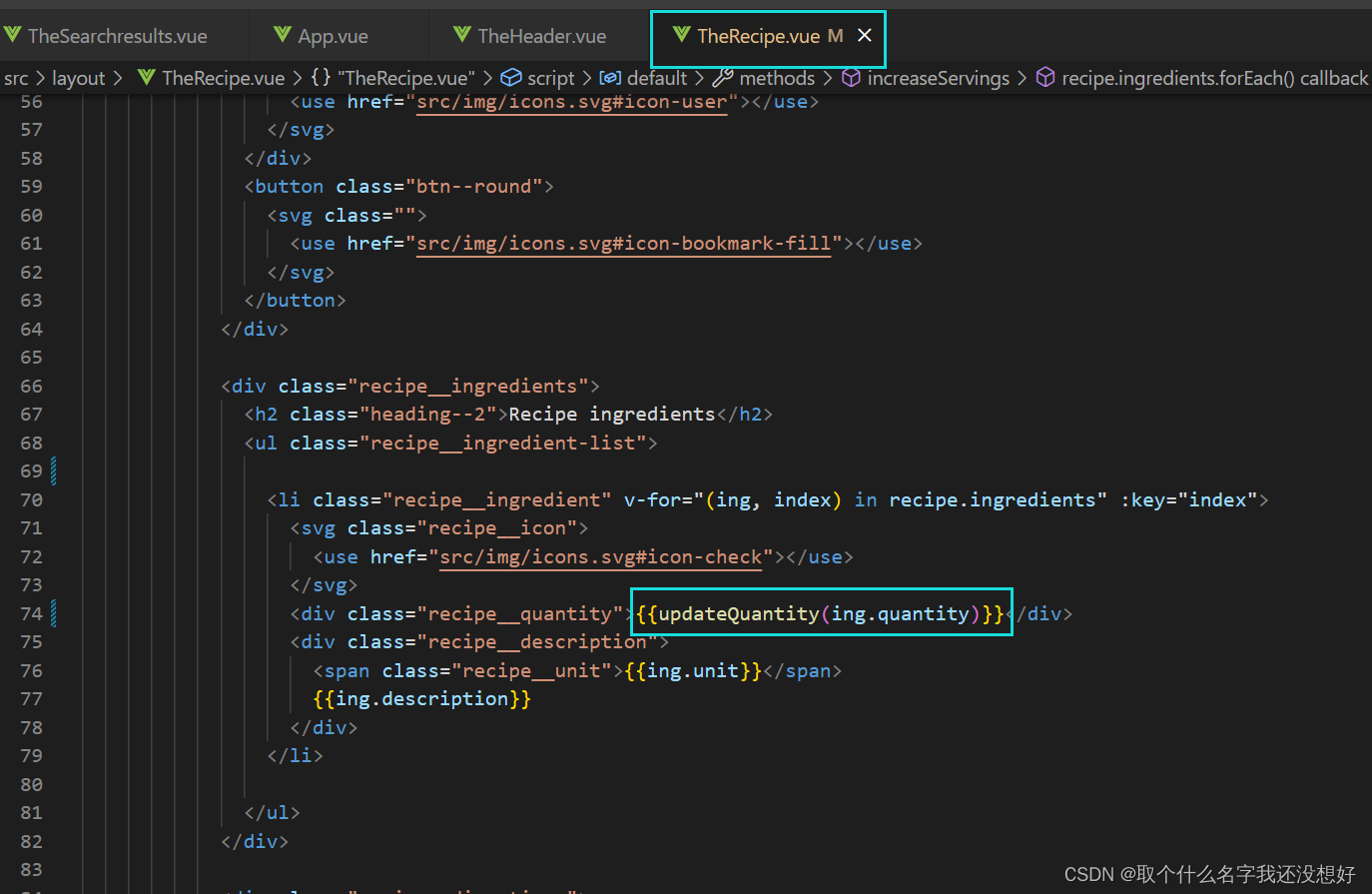Click the closing </button> tag

[x=295, y=300]
